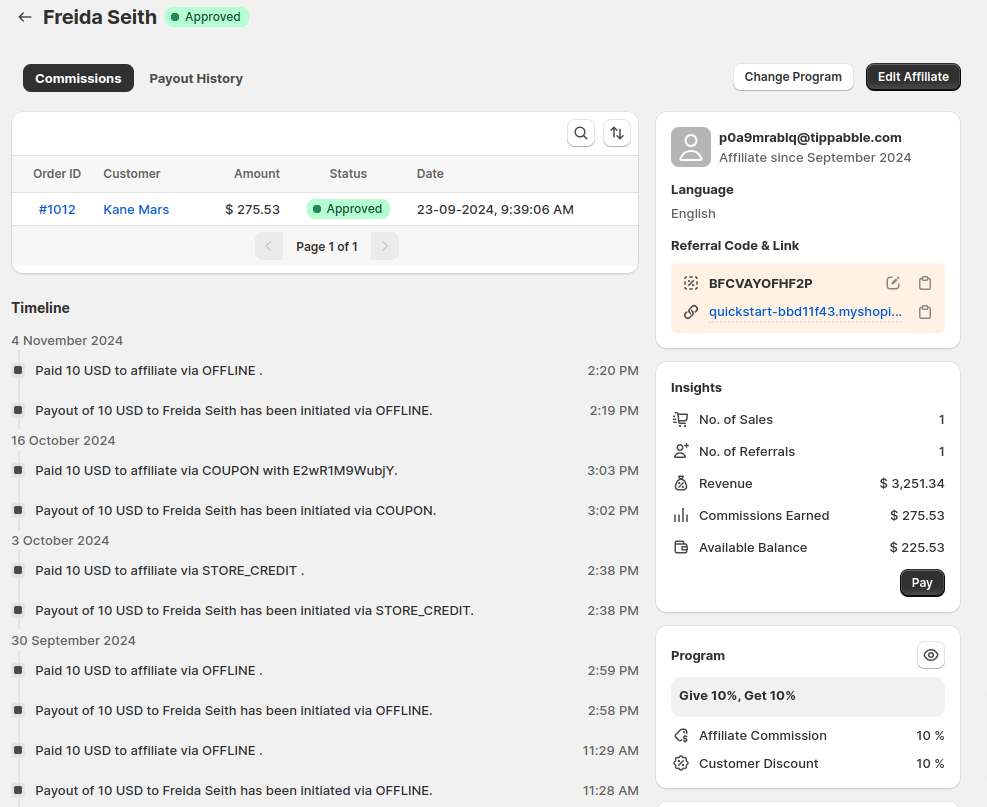Go to previous page of commissions
This screenshot has width=987, height=807.
(x=269, y=246)
